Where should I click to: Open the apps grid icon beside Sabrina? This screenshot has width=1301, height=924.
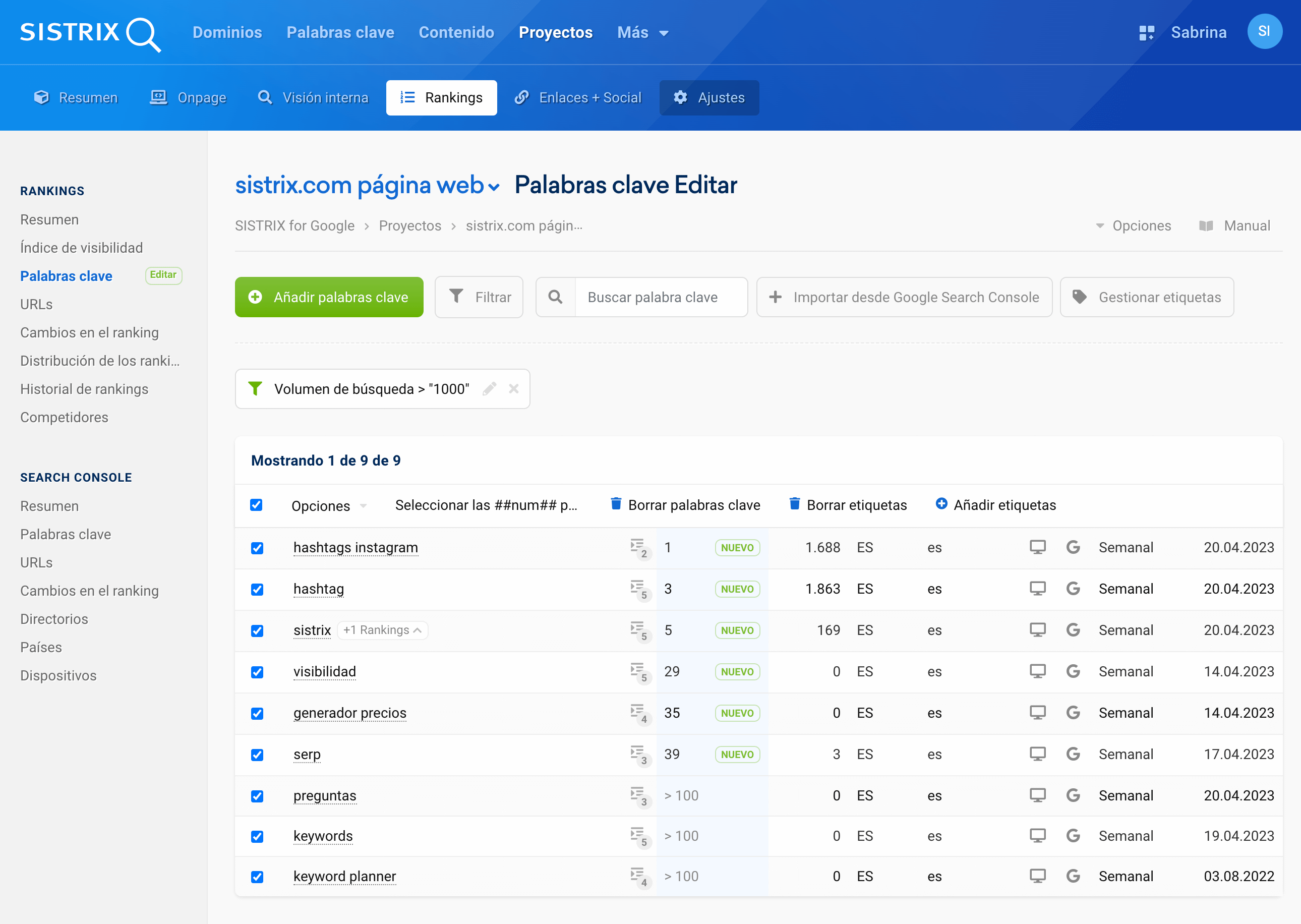pyautogui.click(x=1146, y=33)
